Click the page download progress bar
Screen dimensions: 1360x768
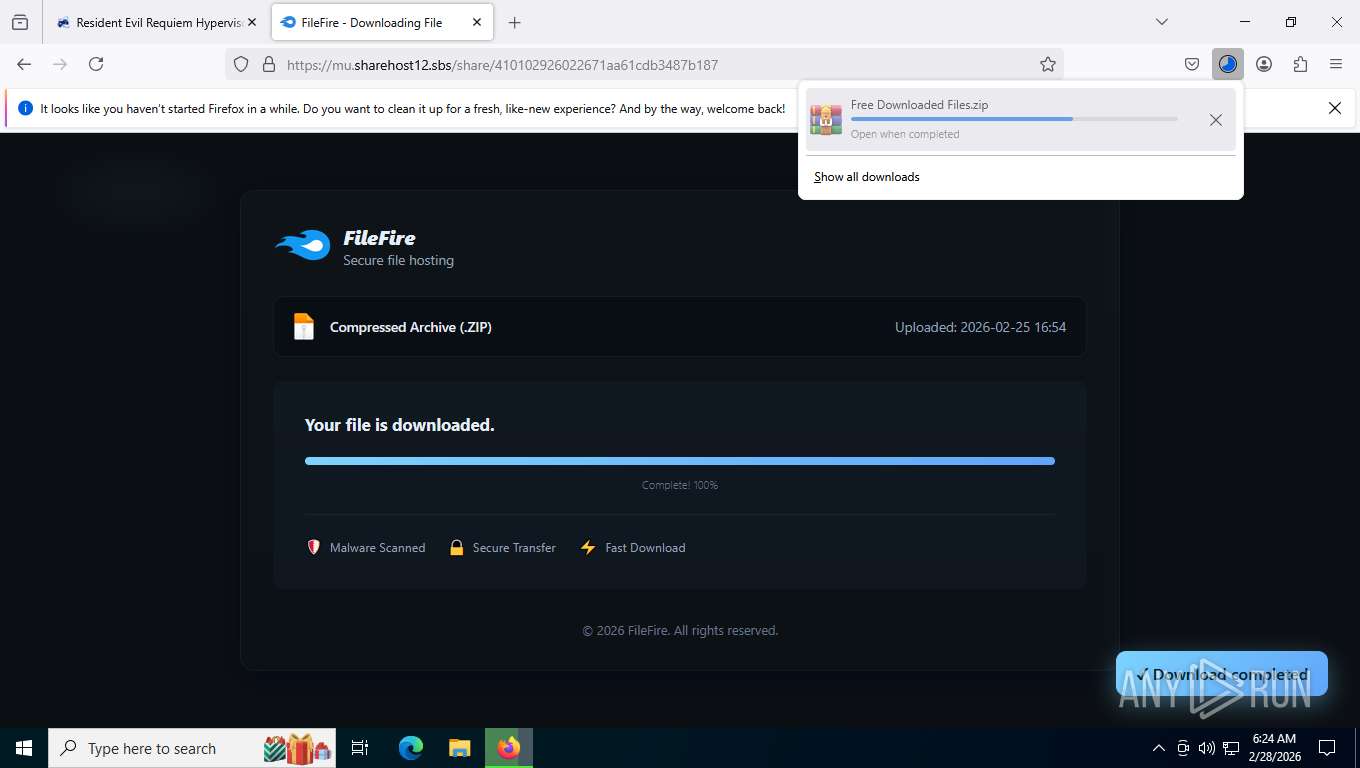(x=680, y=461)
